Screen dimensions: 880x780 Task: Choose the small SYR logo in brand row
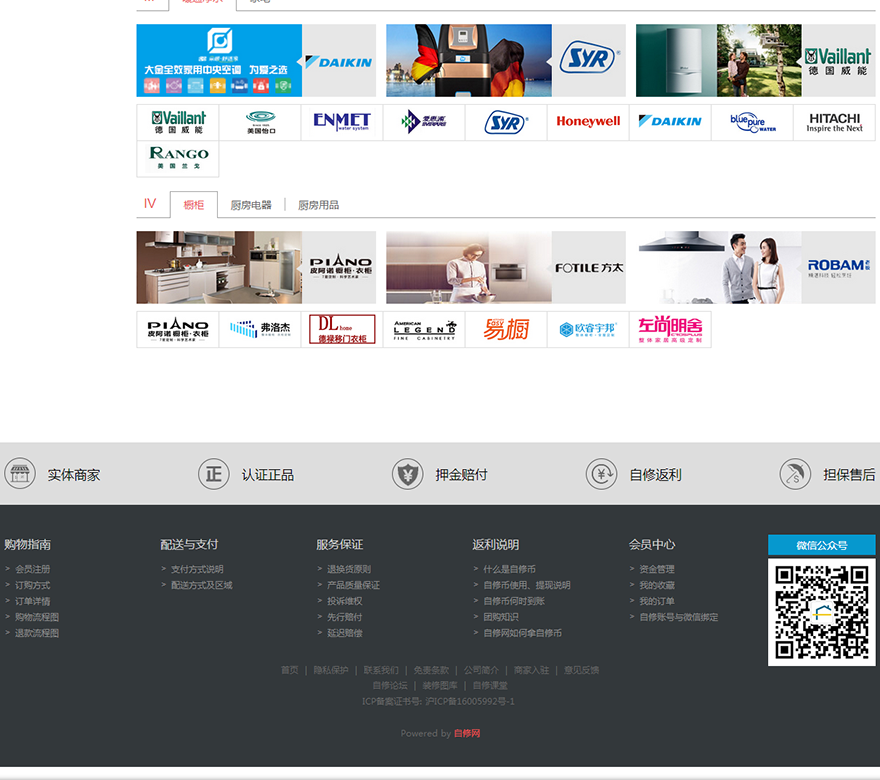pyautogui.click(x=506, y=122)
